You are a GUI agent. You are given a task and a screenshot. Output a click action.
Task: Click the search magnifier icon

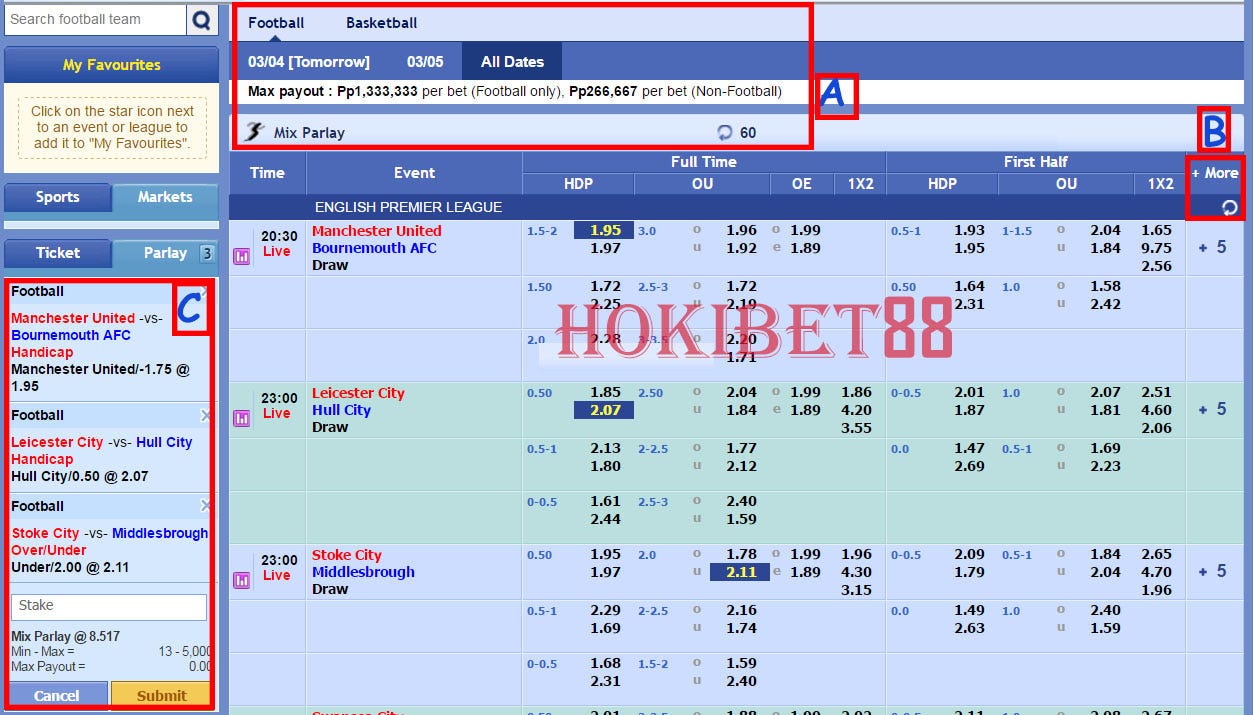tap(202, 19)
